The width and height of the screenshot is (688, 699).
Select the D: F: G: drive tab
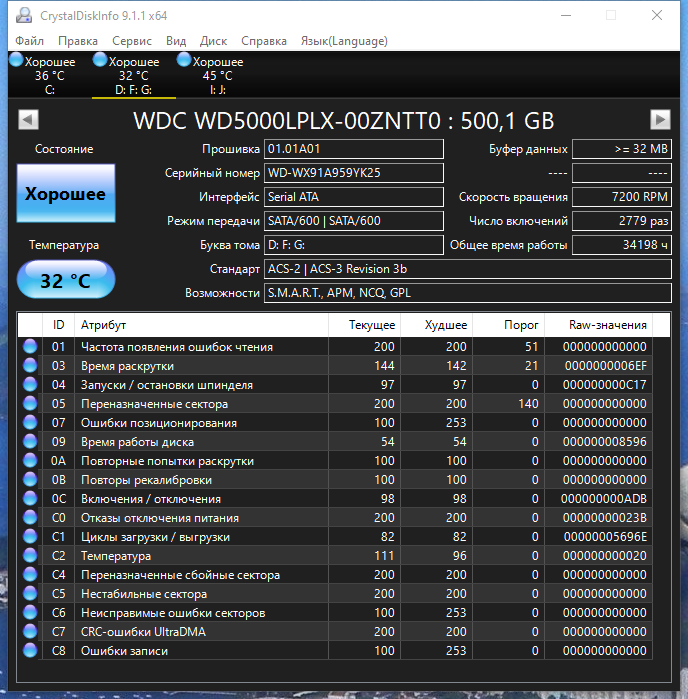pos(133,75)
